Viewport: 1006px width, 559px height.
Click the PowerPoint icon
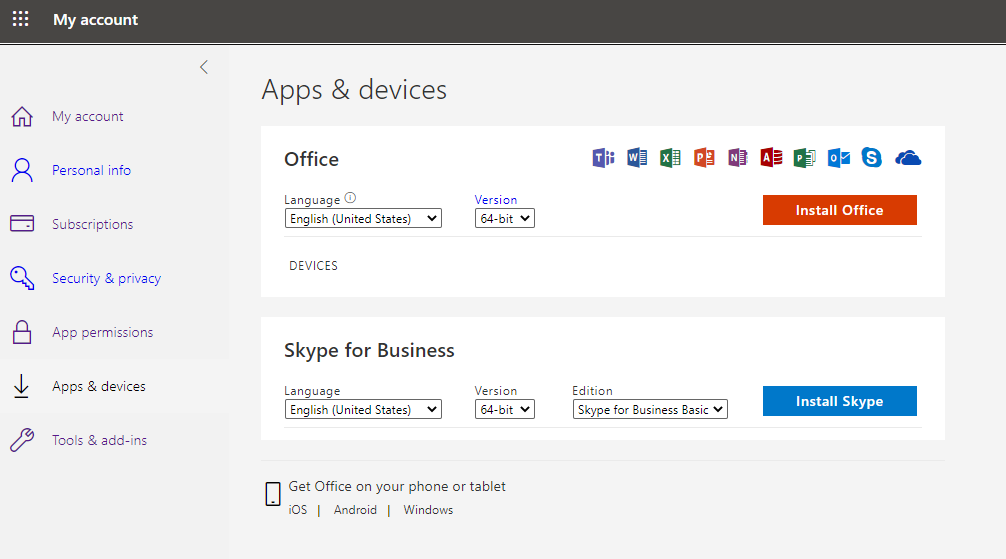tap(704, 157)
